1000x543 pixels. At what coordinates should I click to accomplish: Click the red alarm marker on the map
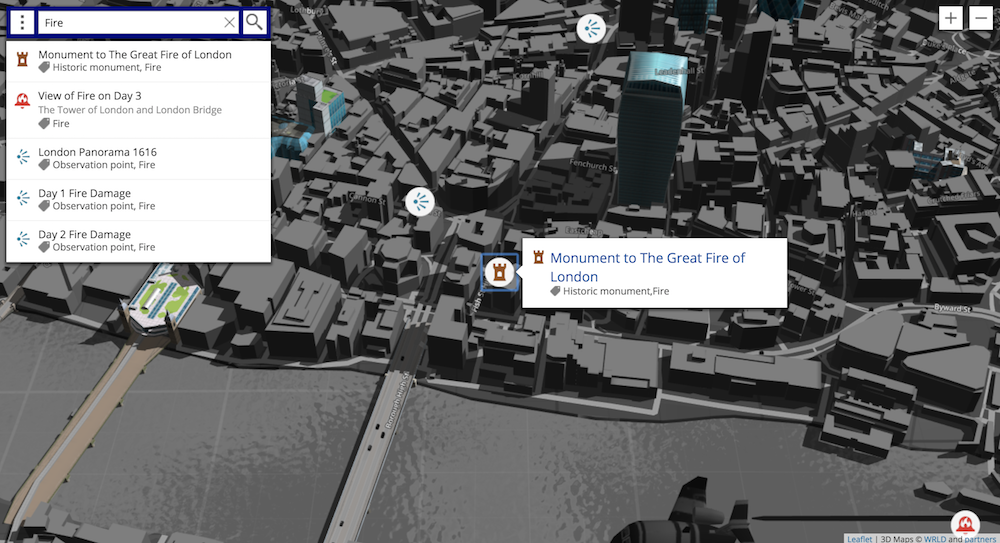(965, 524)
